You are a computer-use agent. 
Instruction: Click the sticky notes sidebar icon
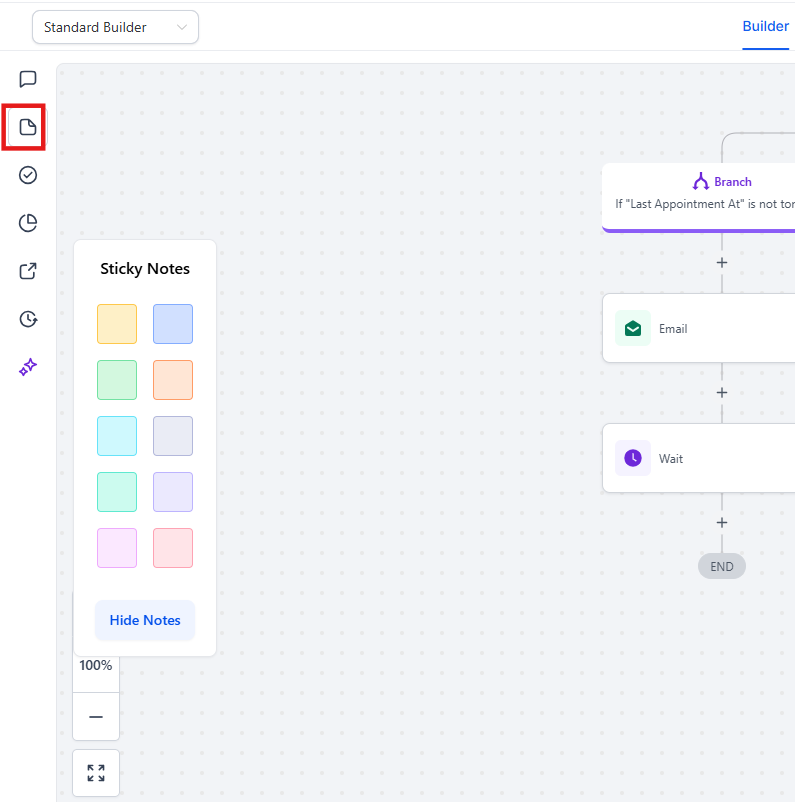pyautogui.click(x=28, y=127)
